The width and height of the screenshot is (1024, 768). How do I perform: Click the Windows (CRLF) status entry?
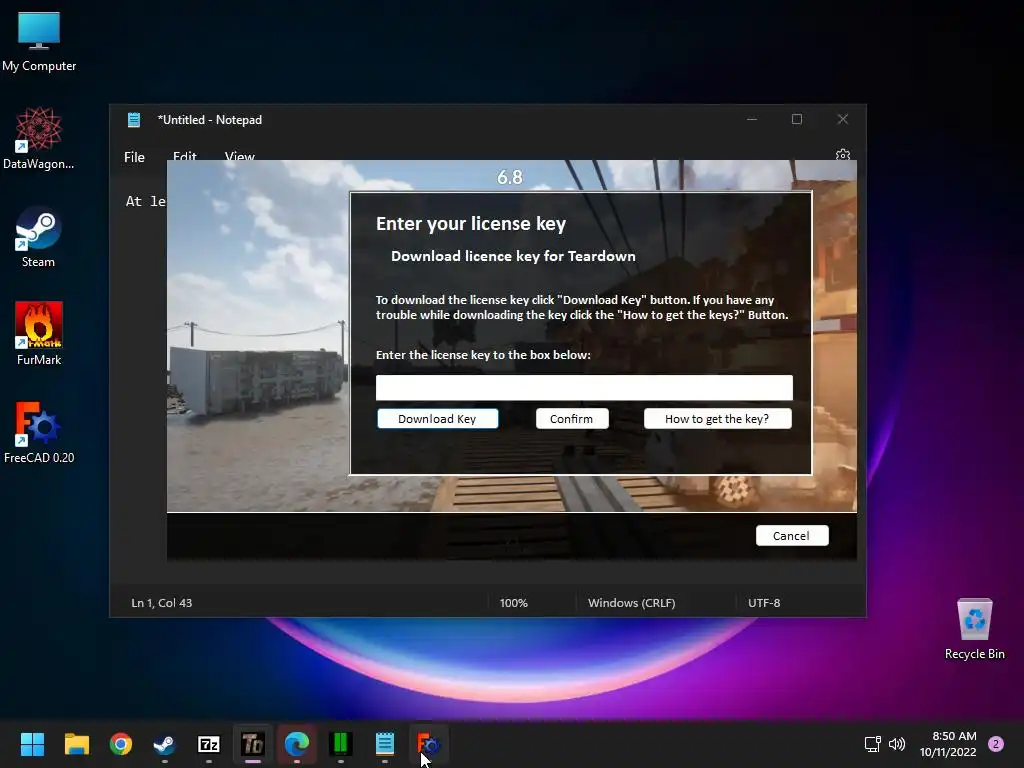[x=632, y=603]
